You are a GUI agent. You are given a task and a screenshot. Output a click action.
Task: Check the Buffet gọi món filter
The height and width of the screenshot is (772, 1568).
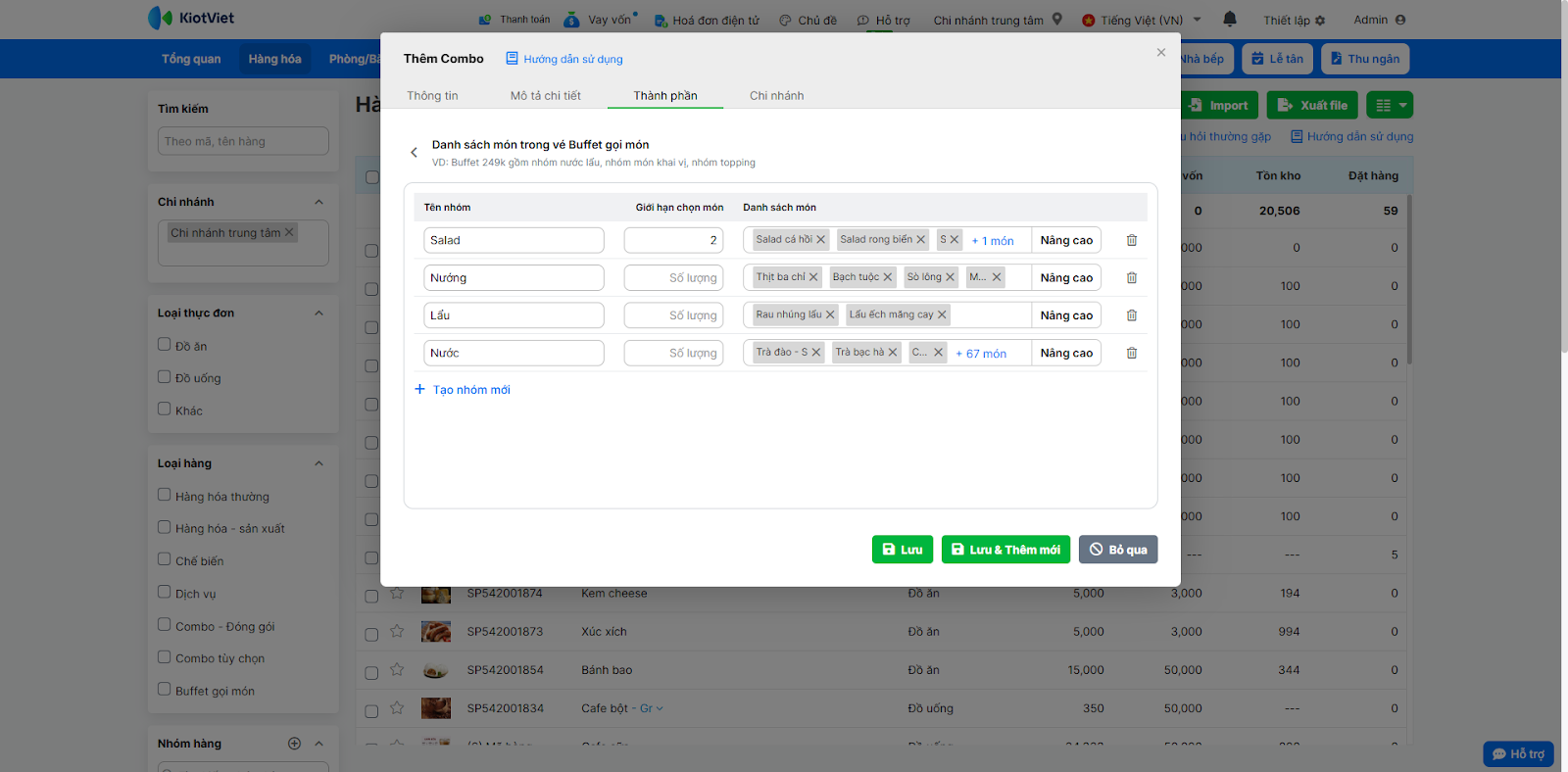(165, 689)
